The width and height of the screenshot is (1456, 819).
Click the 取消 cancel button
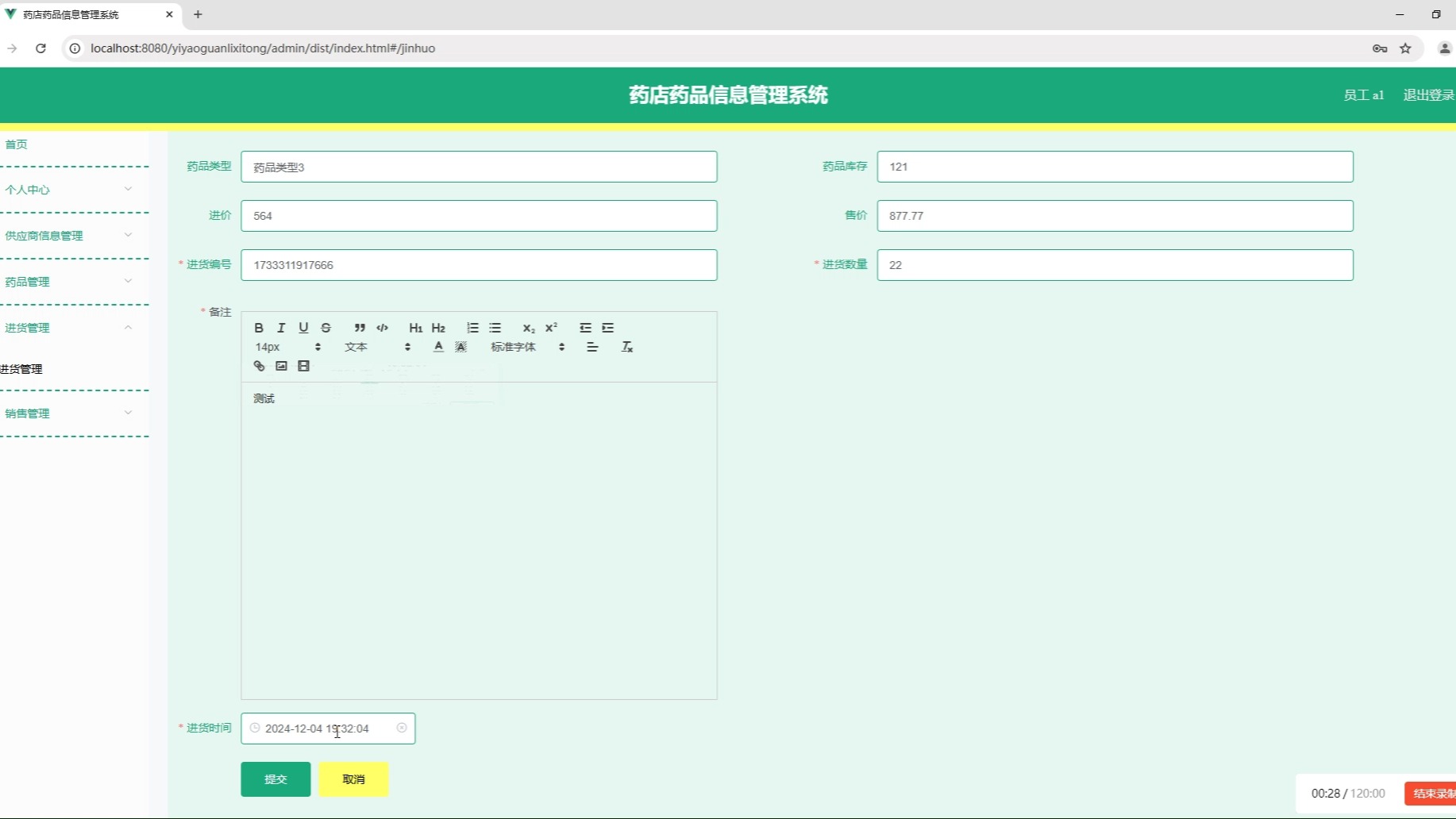(x=353, y=779)
